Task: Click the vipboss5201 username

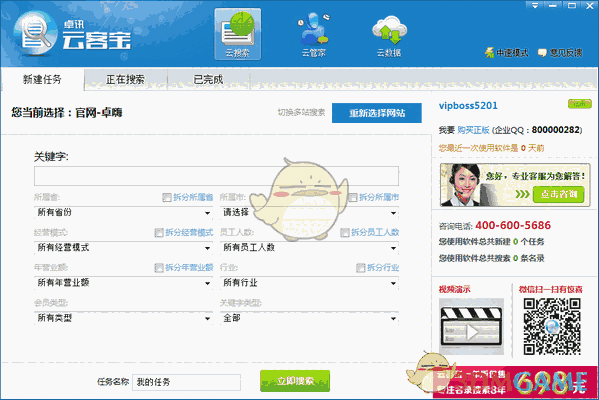Action: click(x=468, y=106)
